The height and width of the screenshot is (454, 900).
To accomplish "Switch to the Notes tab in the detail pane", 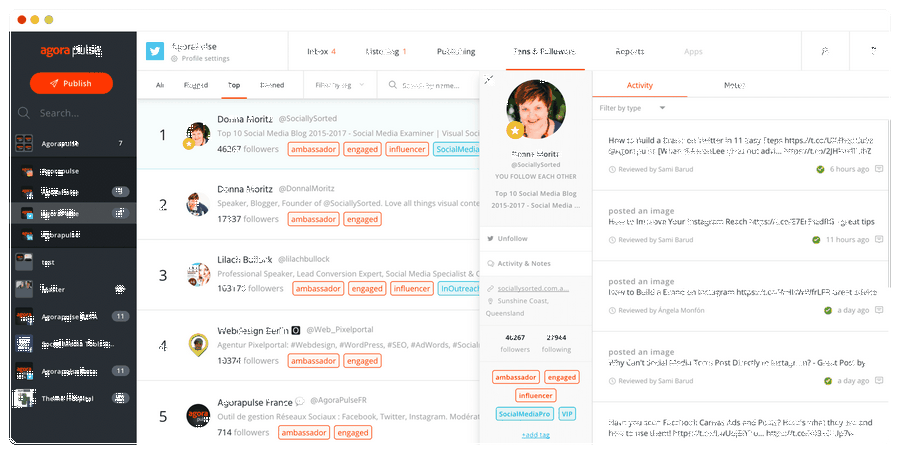I will click(734, 85).
